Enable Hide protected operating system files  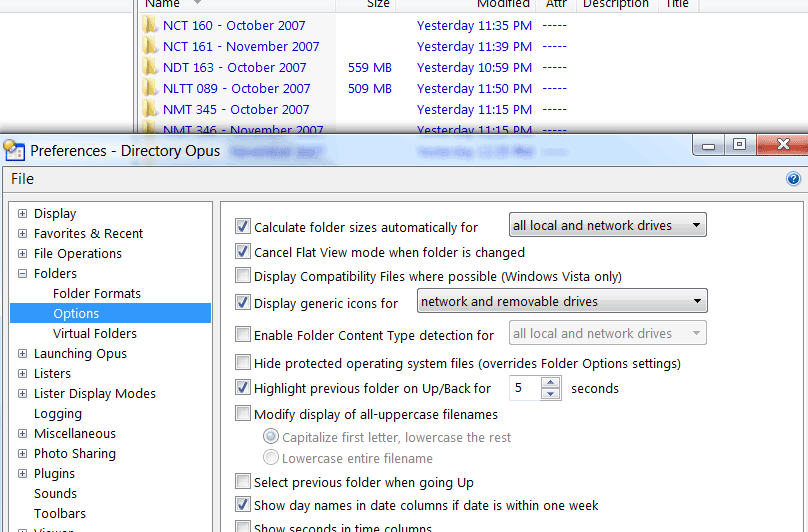coord(243,362)
